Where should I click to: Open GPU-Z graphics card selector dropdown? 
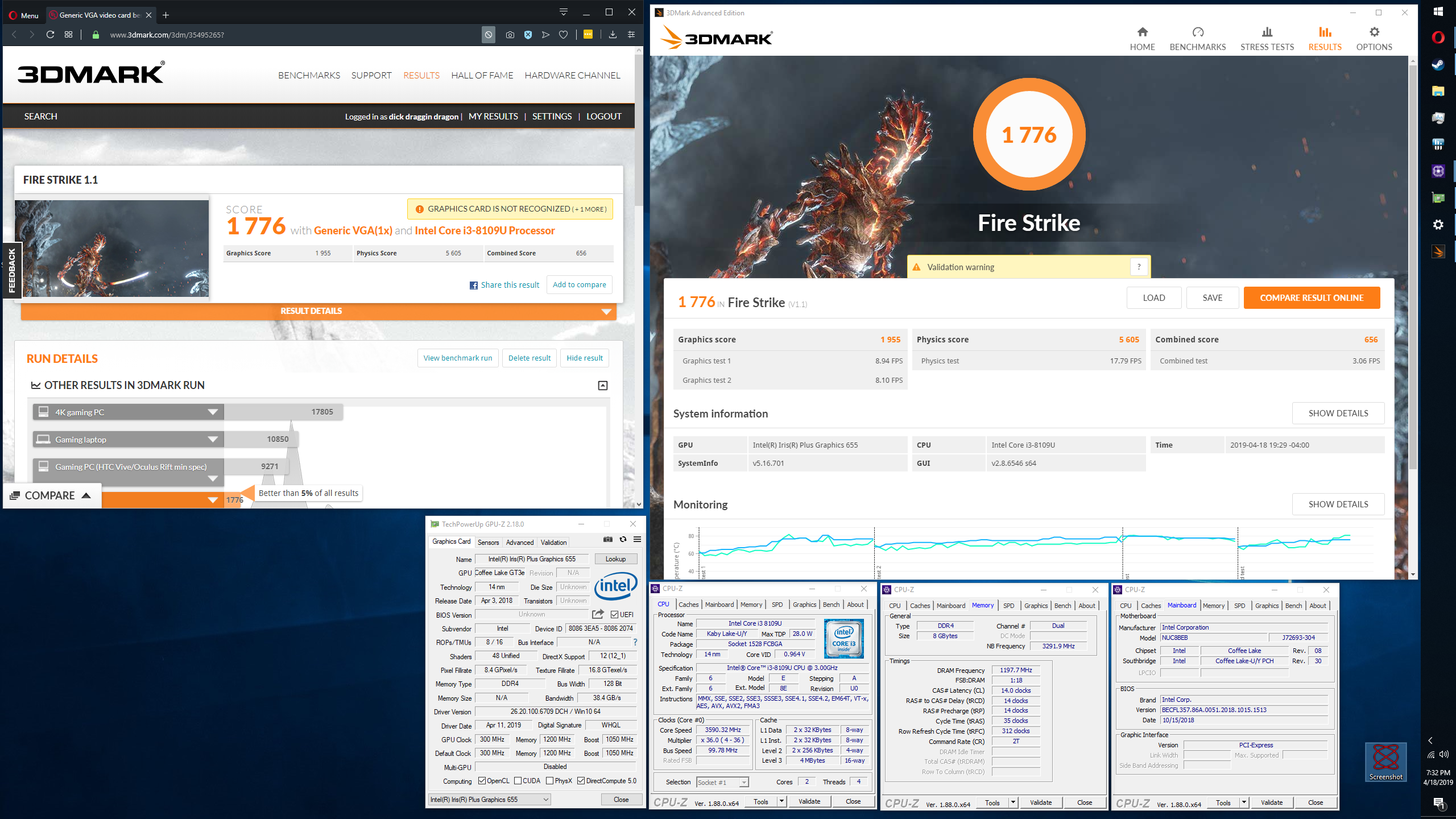point(490,799)
